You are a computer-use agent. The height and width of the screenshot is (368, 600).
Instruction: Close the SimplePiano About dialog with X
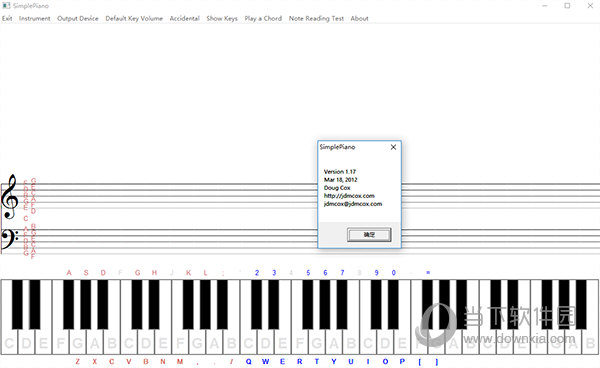393,147
